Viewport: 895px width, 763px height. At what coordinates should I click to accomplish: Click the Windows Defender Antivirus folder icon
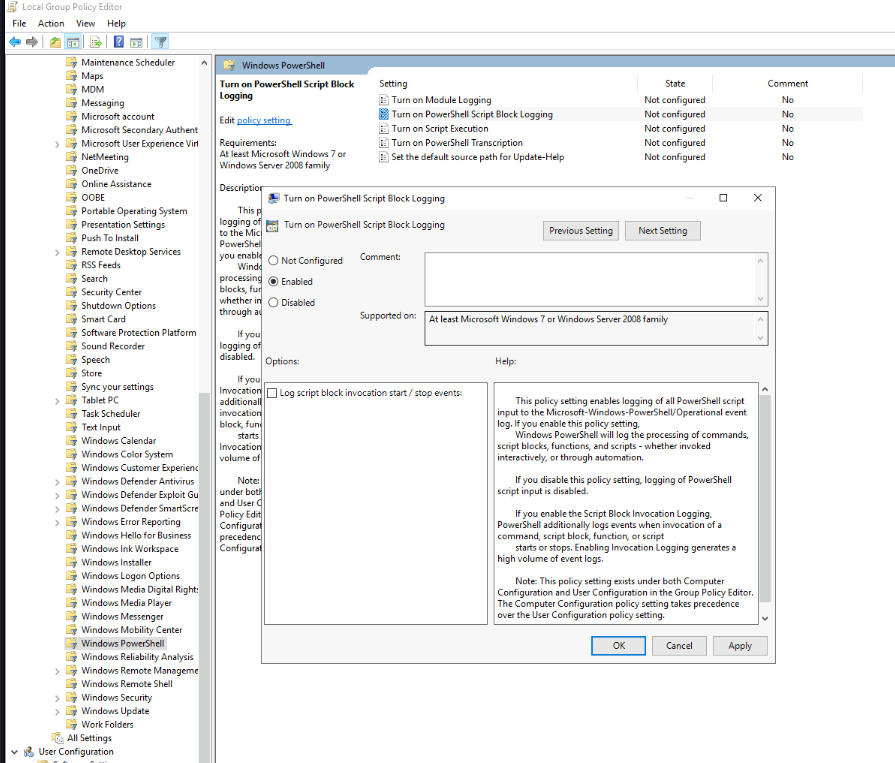pos(71,481)
